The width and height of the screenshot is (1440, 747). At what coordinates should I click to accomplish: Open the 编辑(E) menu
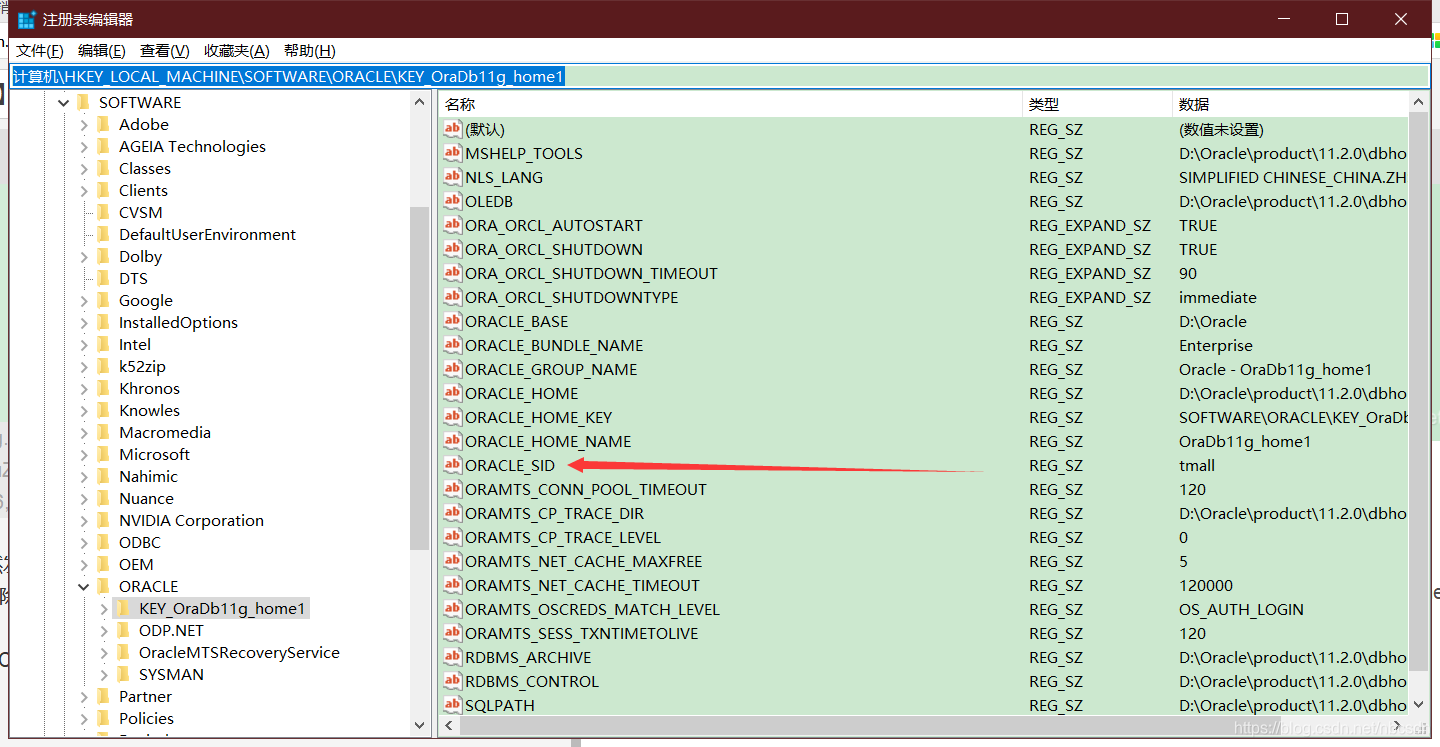[x=102, y=51]
